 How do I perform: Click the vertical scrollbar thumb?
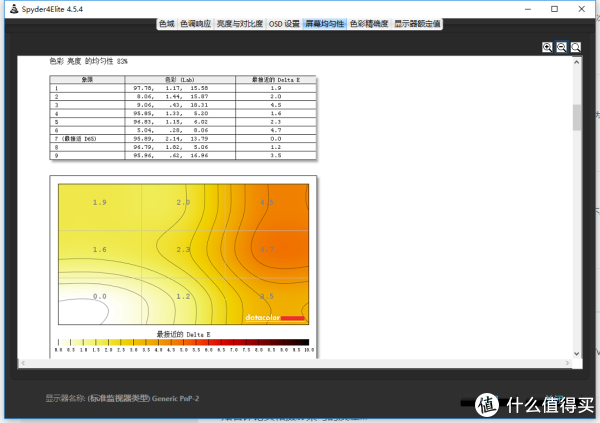tap(577, 118)
